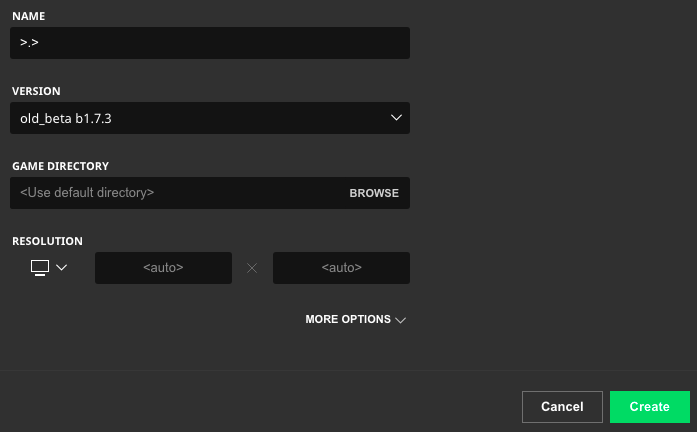The height and width of the screenshot is (432, 697).
Task: Click the resolution height auto field
Action: pos(341,268)
